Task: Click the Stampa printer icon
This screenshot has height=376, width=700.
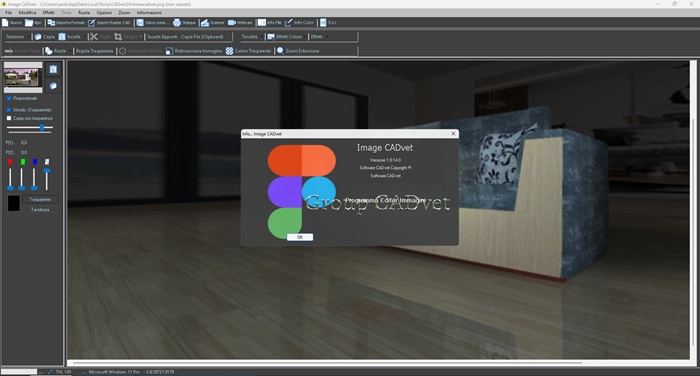Action: (177, 22)
